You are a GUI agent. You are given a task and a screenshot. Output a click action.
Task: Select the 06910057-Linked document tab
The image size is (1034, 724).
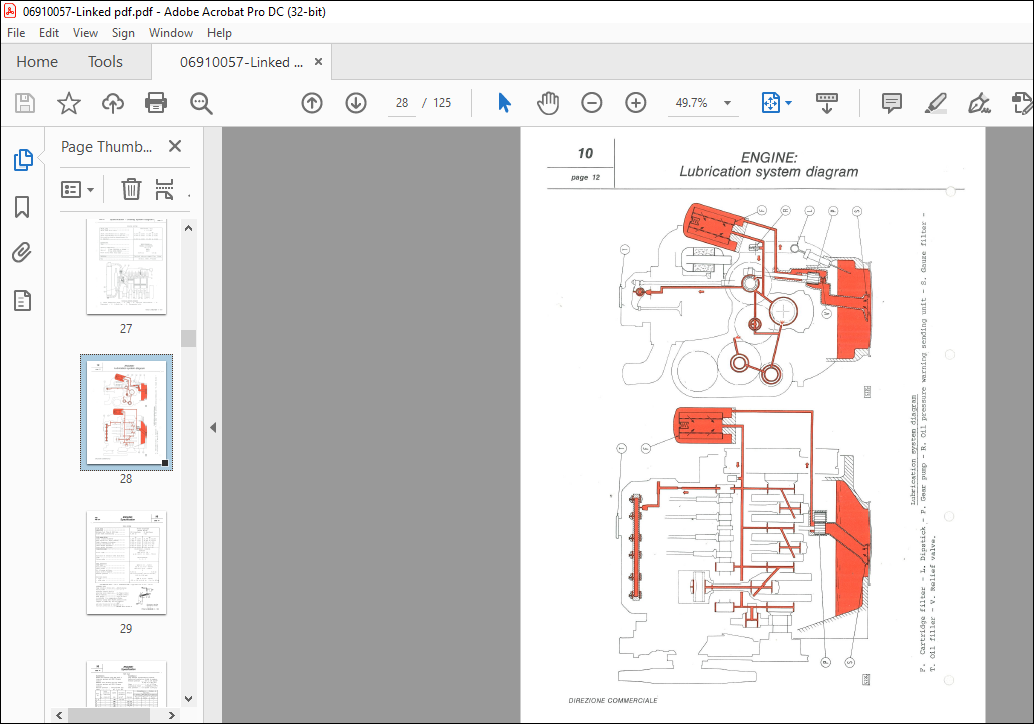[241, 62]
